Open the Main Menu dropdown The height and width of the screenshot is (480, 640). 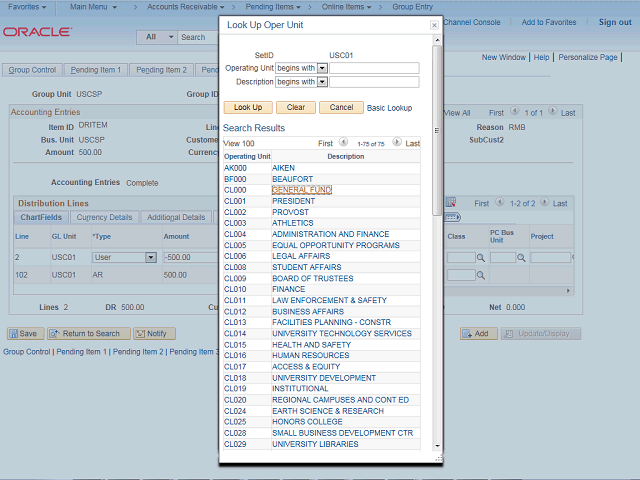[93, 7]
